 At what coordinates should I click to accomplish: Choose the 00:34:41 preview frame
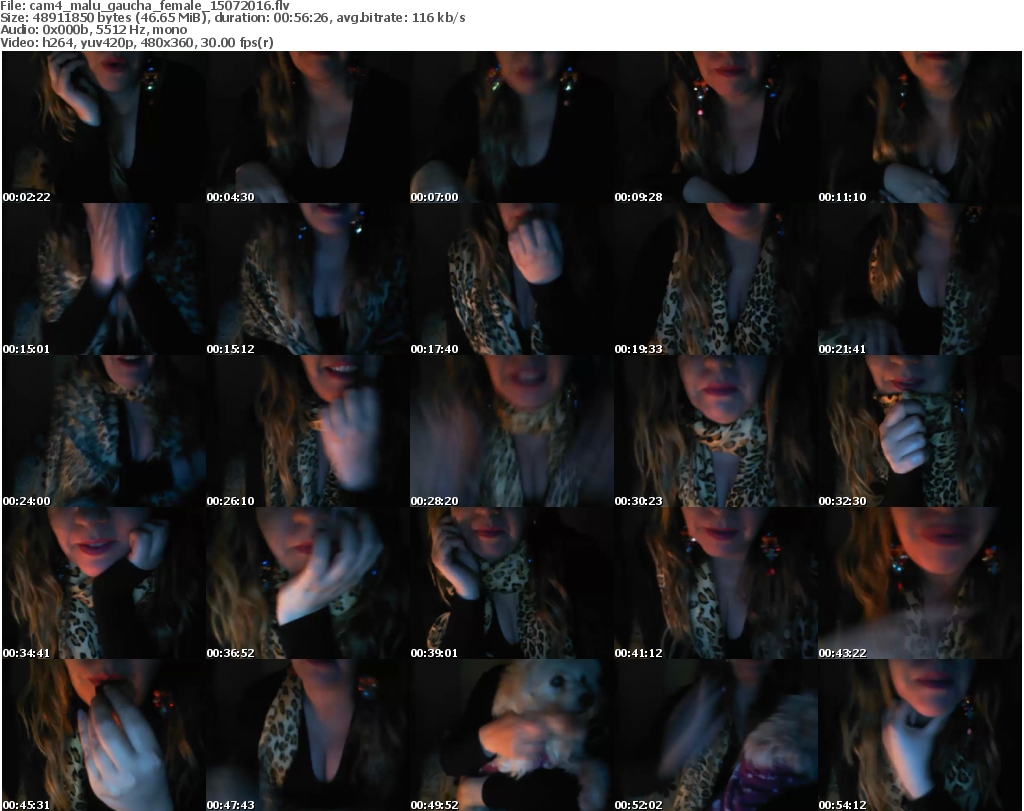click(x=104, y=583)
